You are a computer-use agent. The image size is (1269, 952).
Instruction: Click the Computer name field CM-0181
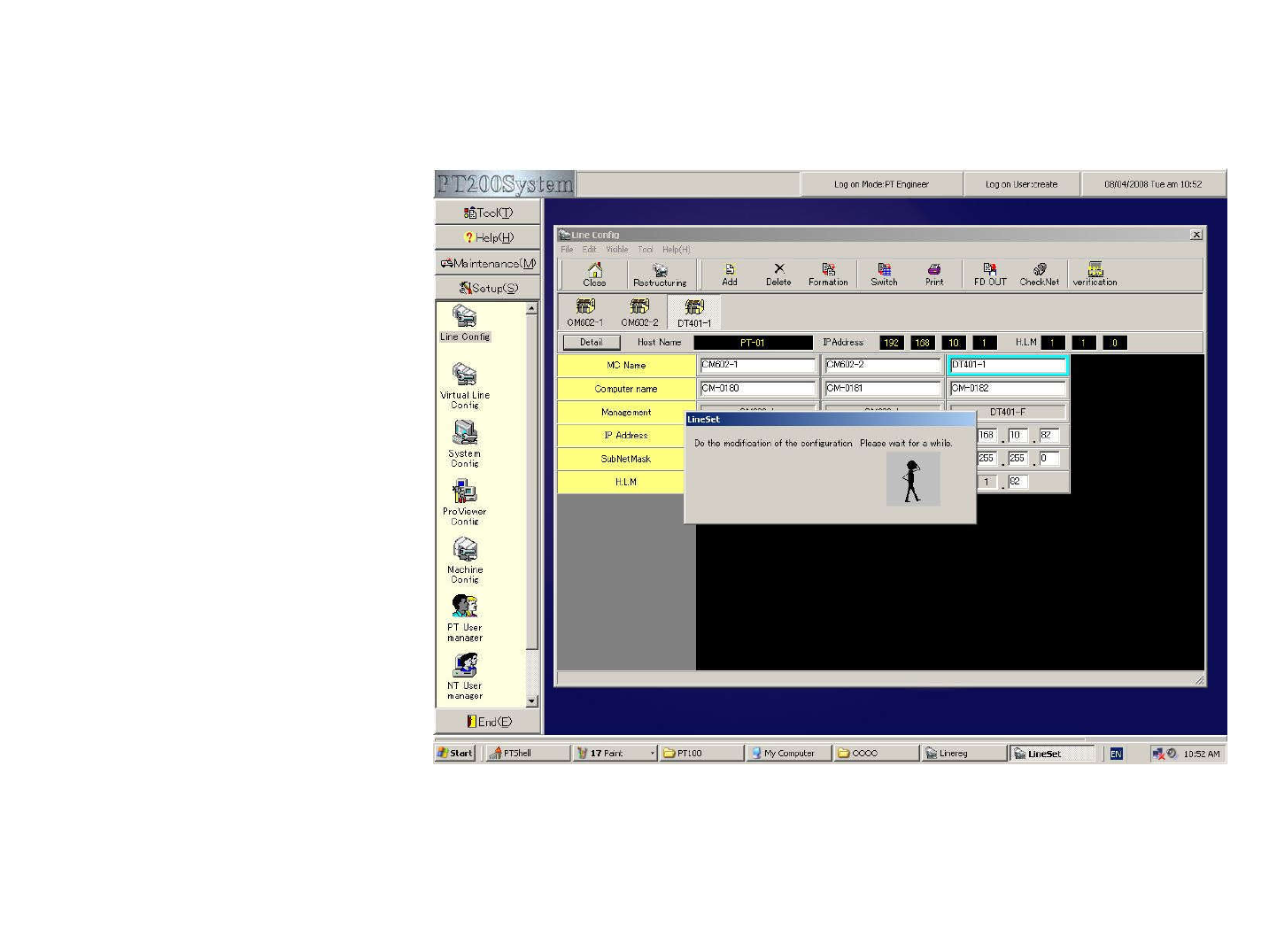[x=883, y=388]
